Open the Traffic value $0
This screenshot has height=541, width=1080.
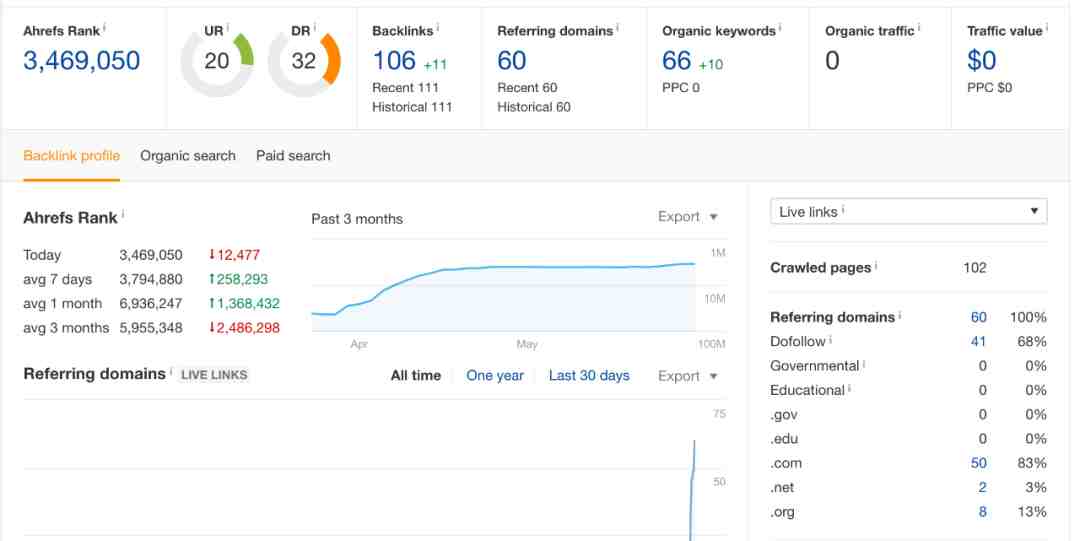[x=982, y=61]
